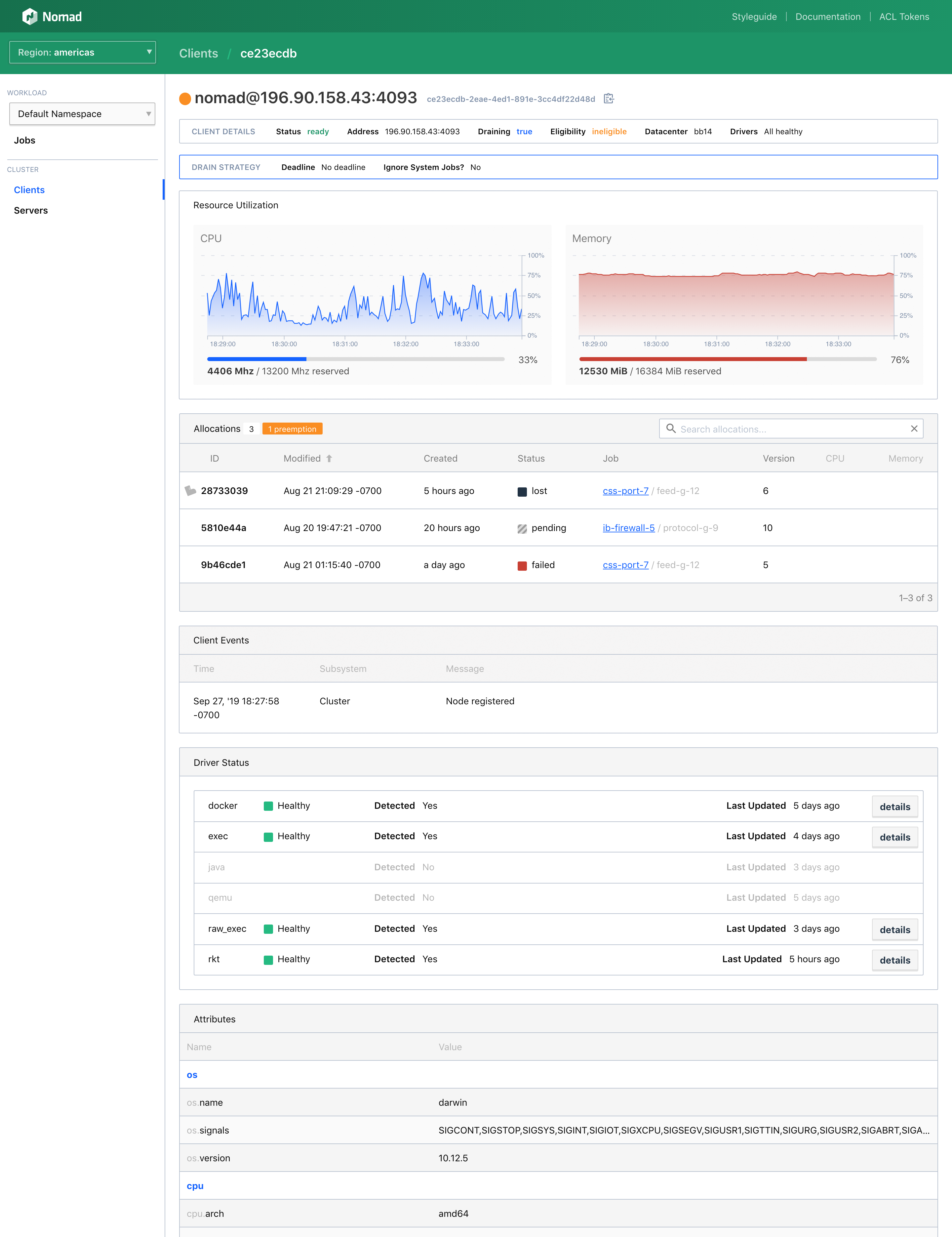952x1237 pixels.
Task: Open the Region: americas dropdown
Action: coord(83,52)
